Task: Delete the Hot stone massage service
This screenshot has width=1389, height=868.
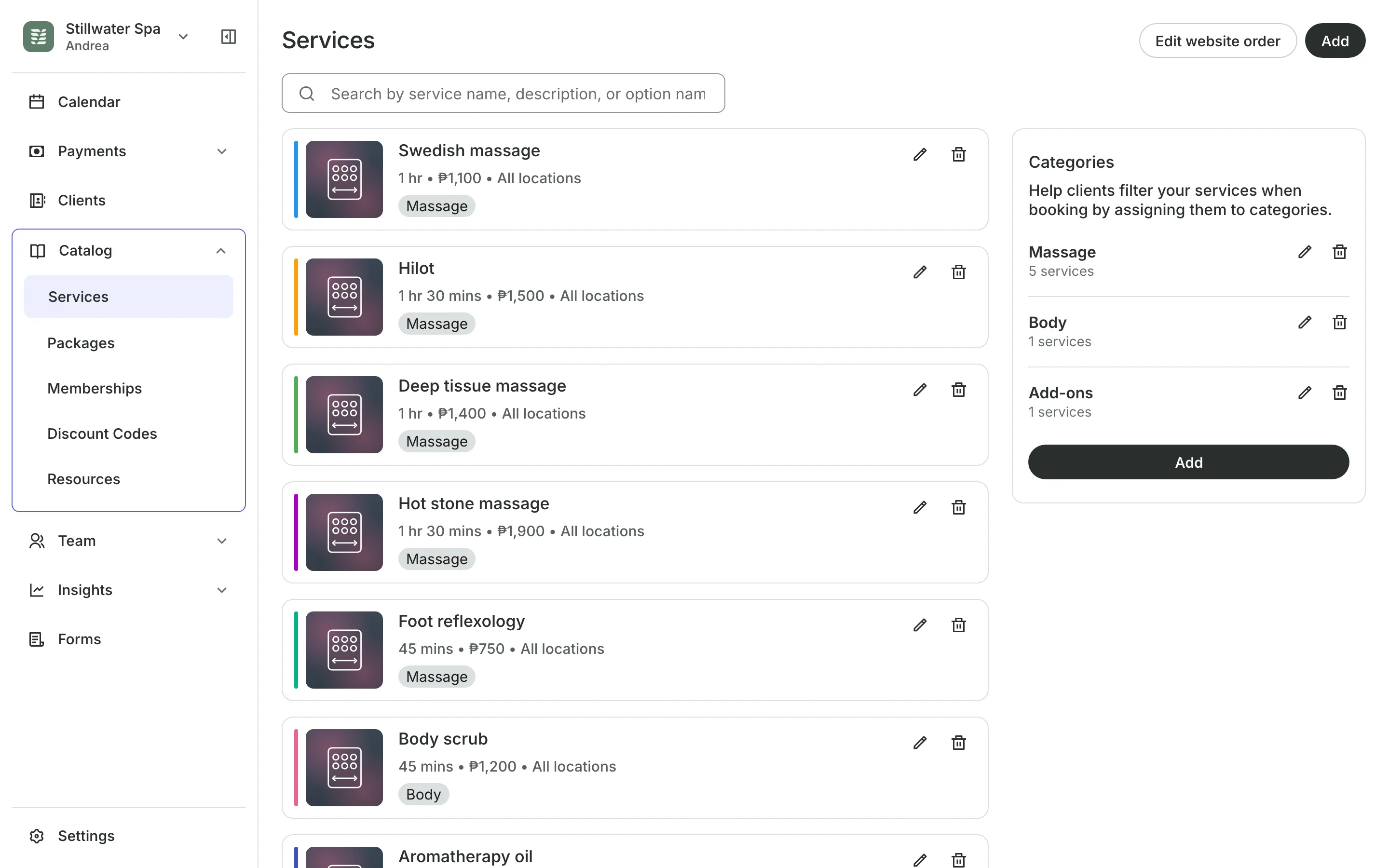Action: click(x=958, y=507)
